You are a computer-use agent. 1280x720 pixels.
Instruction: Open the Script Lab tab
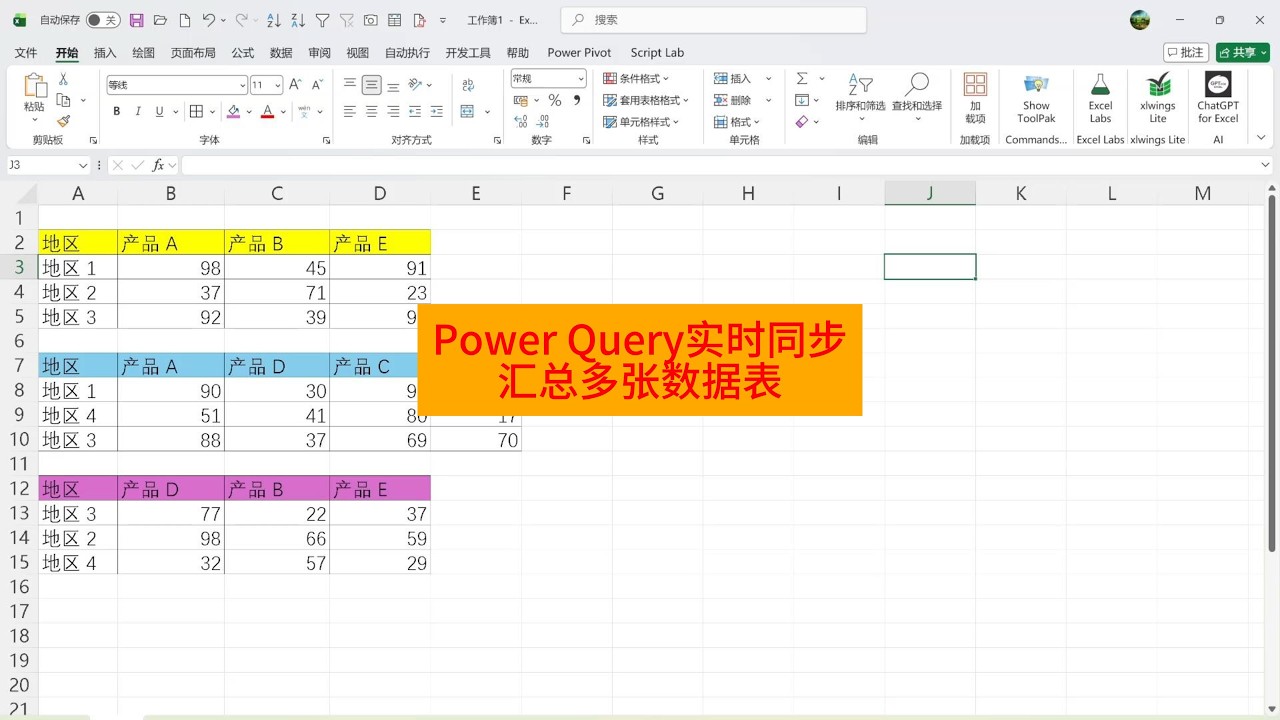point(657,53)
